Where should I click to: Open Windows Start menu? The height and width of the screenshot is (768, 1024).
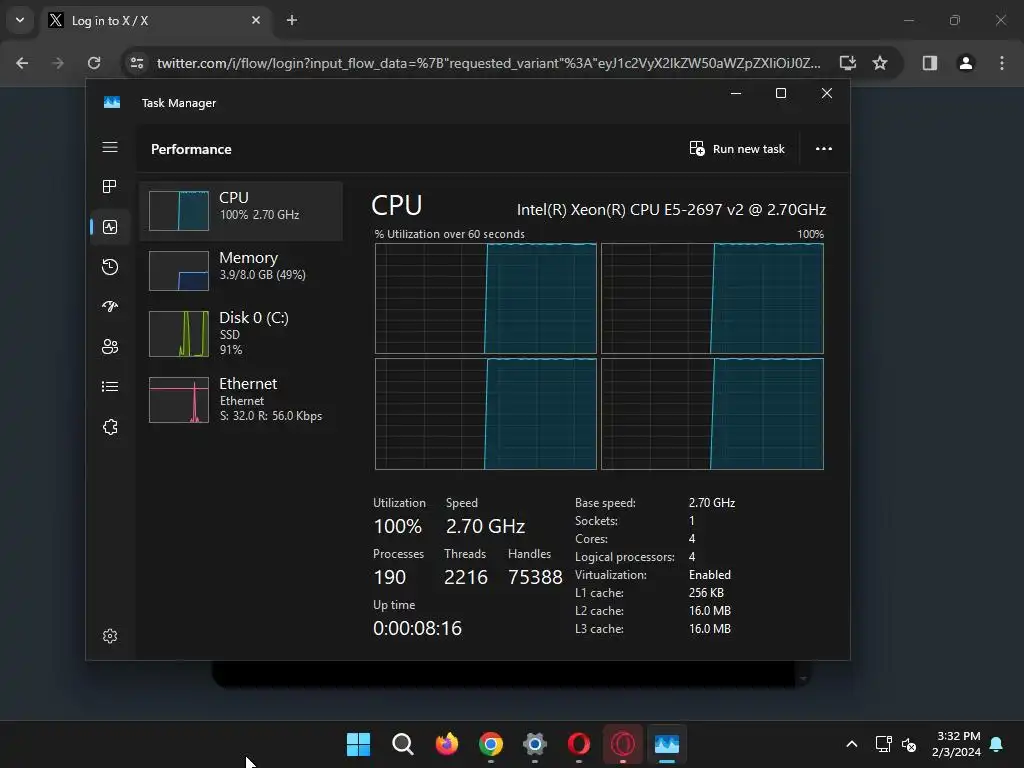[x=358, y=744]
